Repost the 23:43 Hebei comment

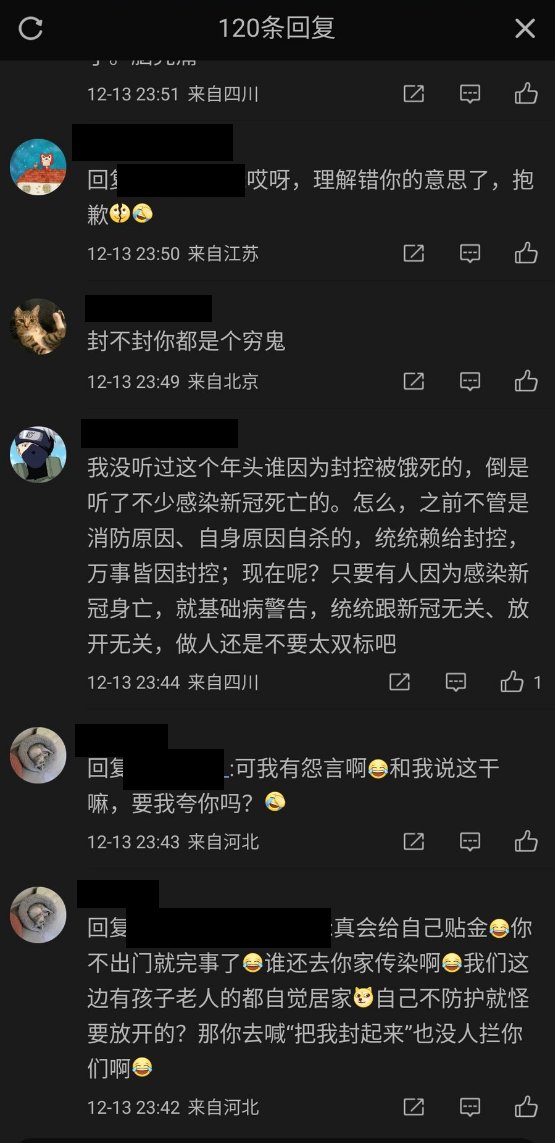pyautogui.click(x=414, y=842)
